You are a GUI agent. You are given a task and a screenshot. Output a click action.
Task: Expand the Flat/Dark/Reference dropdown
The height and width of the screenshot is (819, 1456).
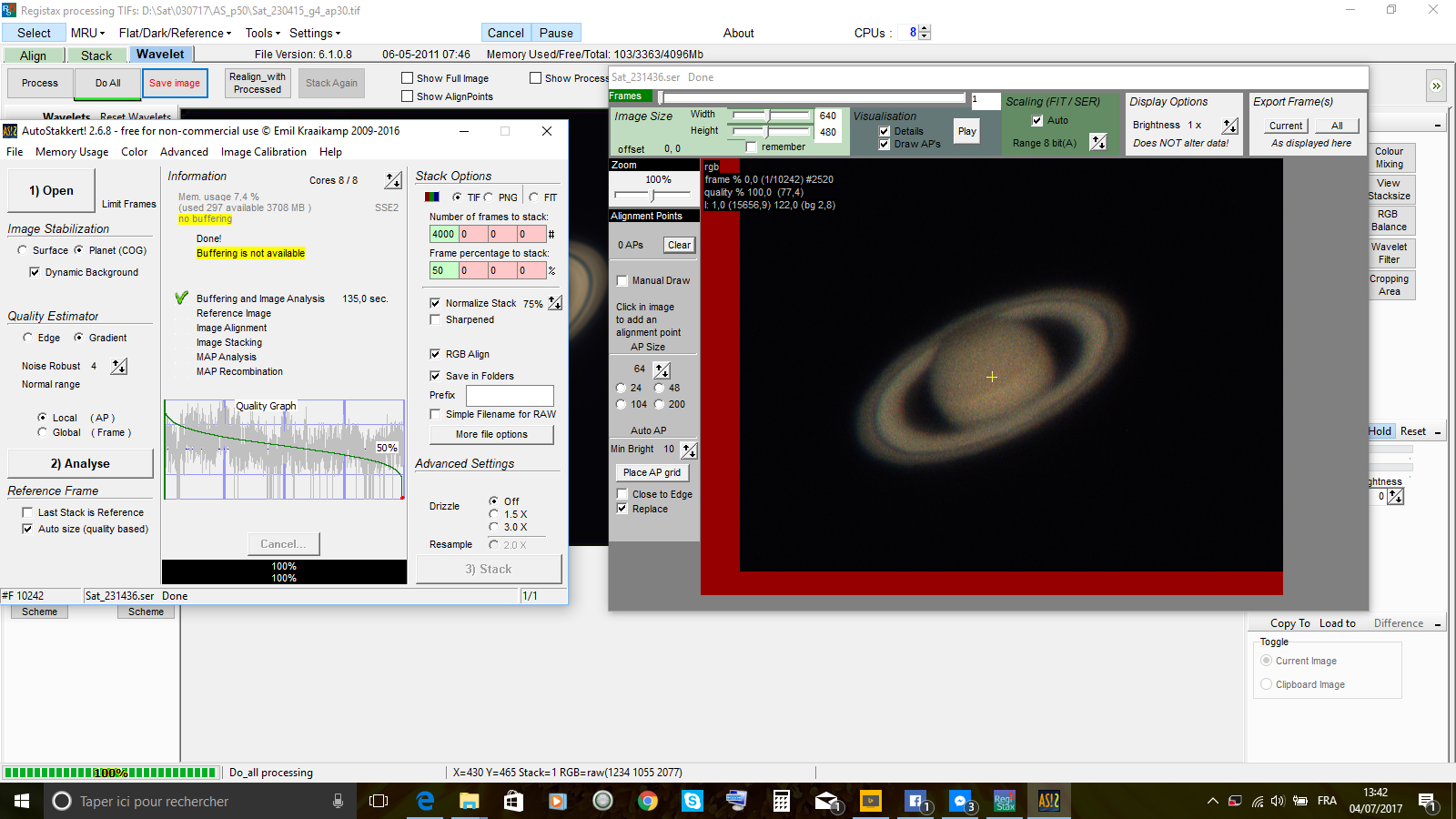tap(175, 33)
